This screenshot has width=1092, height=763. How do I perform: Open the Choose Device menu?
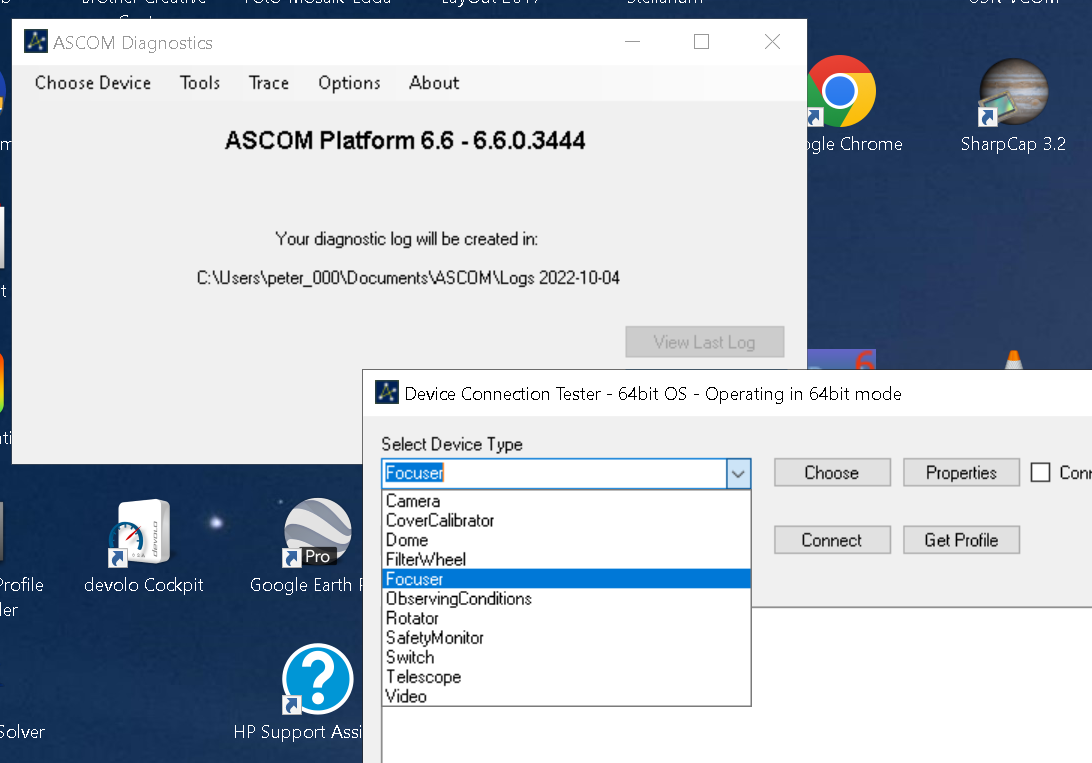click(x=93, y=83)
